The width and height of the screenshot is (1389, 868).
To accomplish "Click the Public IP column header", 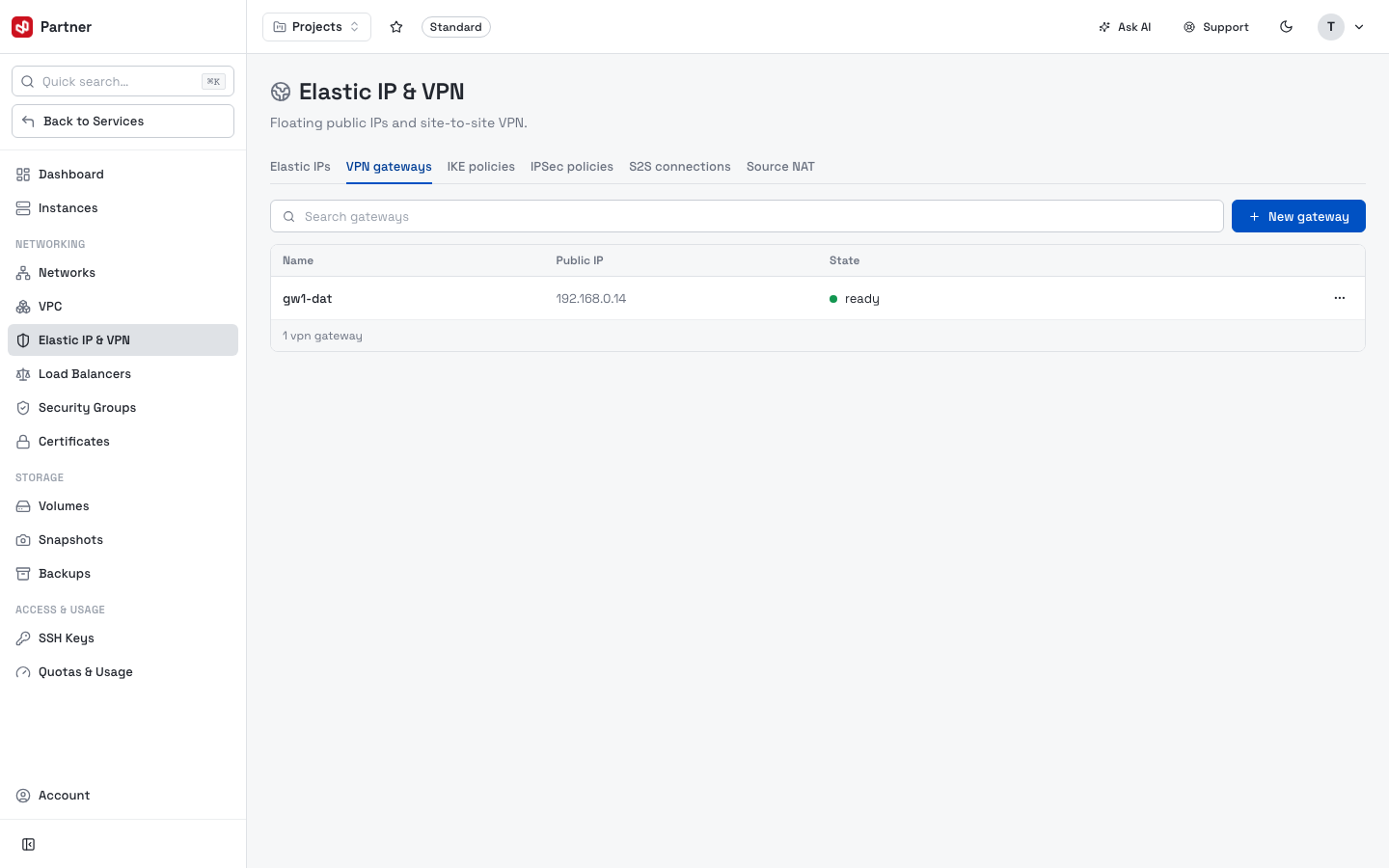I will pyautogui.click(x=580, y=260).
